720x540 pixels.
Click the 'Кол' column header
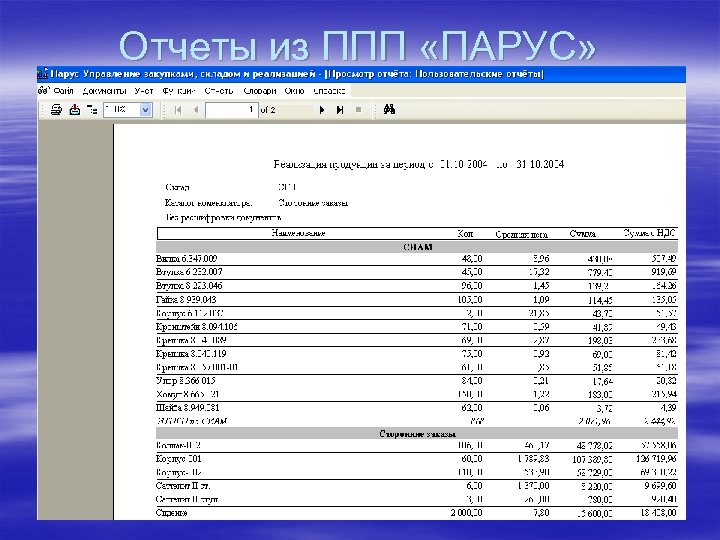[x=465, y=233]
